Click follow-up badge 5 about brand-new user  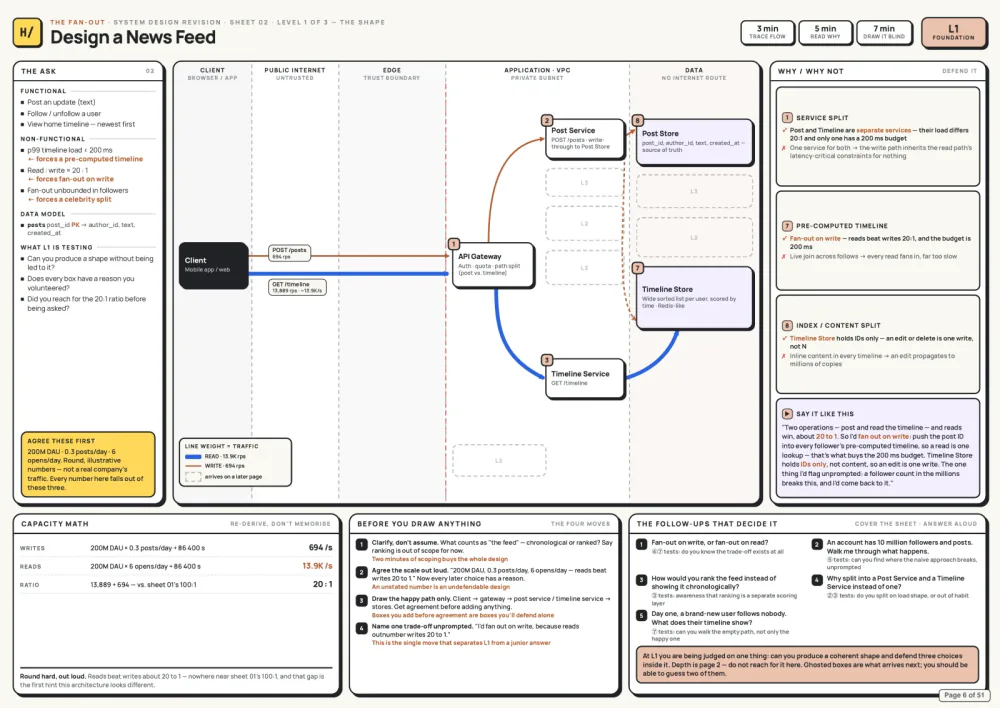click(x=642, y=616)
